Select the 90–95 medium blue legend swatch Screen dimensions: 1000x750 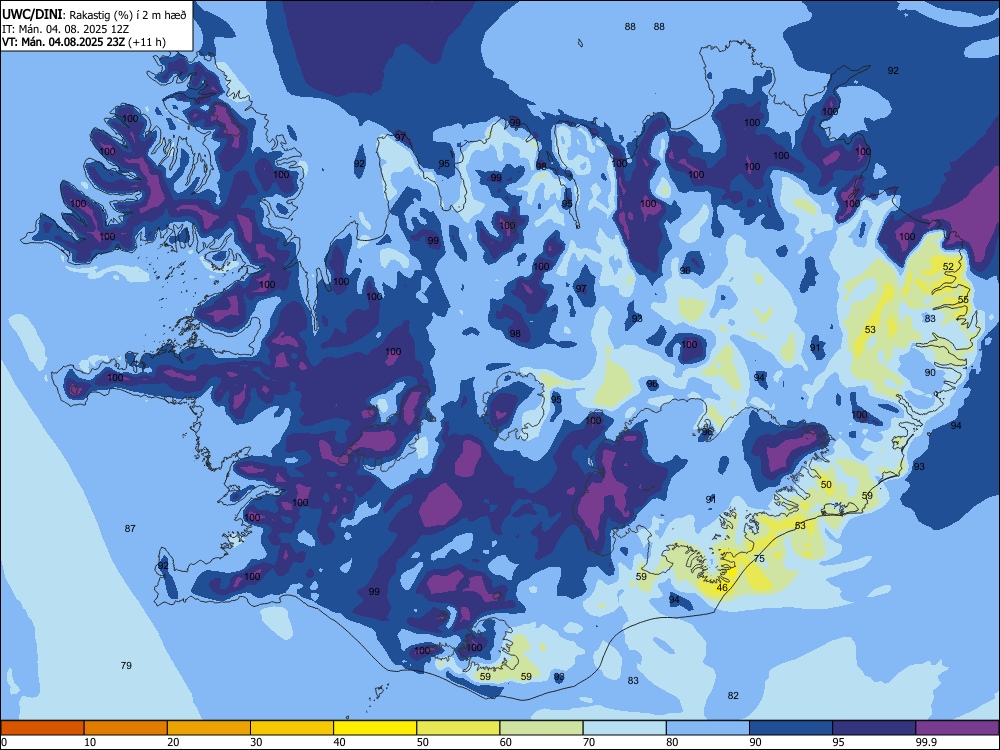pyautogui.click(x=791, y=728)
